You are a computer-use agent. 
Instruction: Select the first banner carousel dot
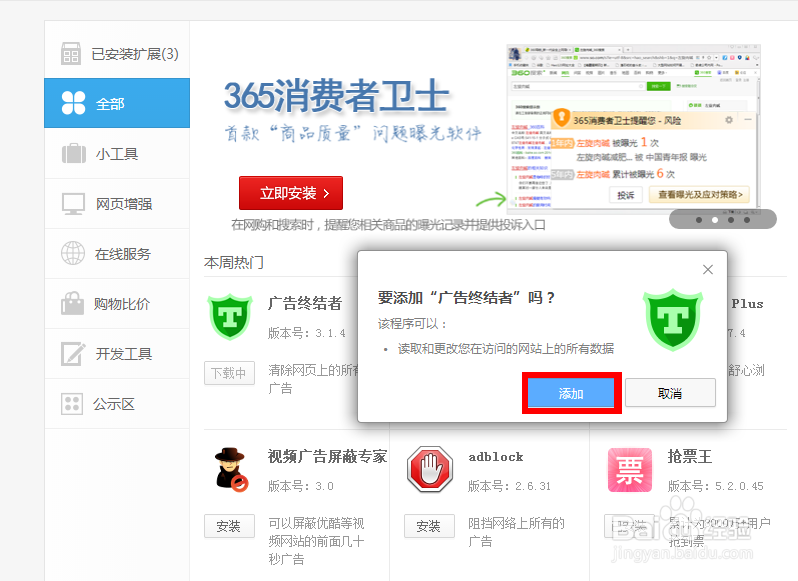[699, 220]
